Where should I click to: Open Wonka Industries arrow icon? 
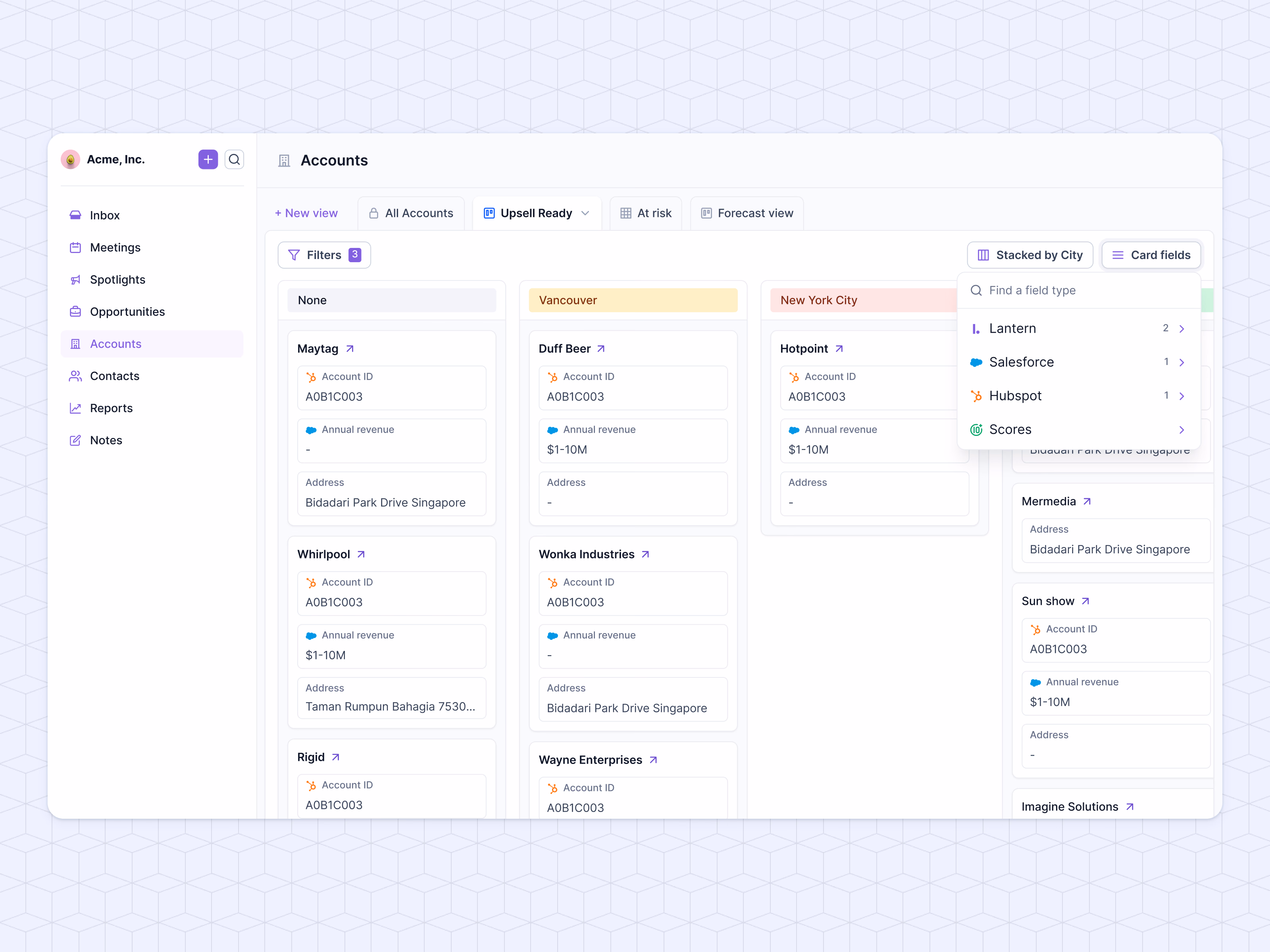[x=645, y=554]
